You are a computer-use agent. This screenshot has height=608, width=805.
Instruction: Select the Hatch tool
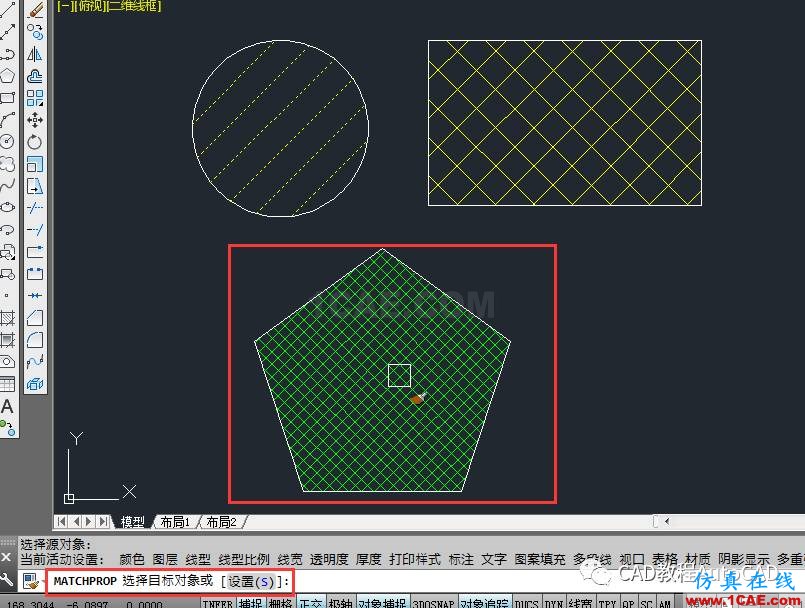tap(7, 318)
